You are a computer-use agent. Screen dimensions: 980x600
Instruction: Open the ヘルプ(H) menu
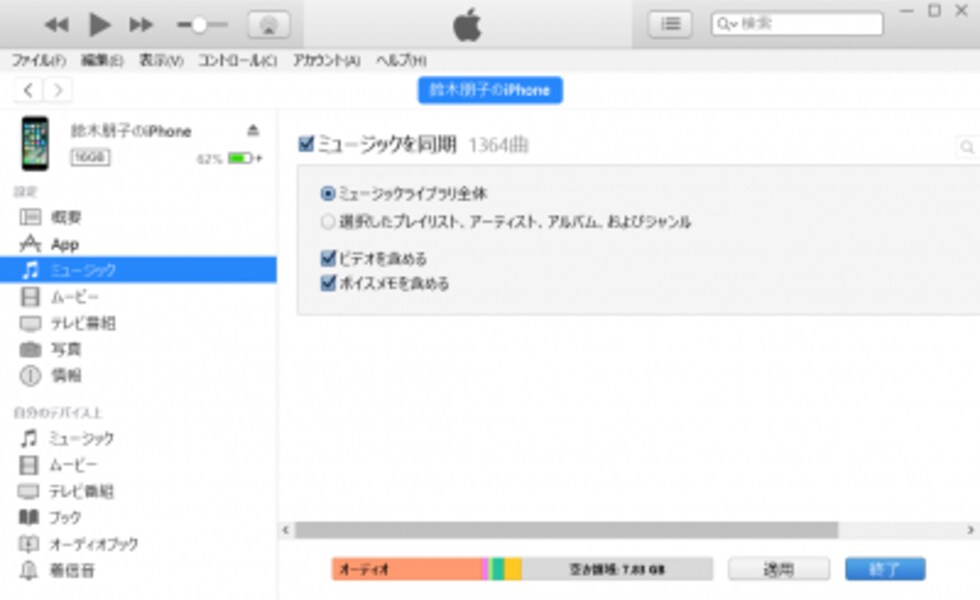[401, 60]
